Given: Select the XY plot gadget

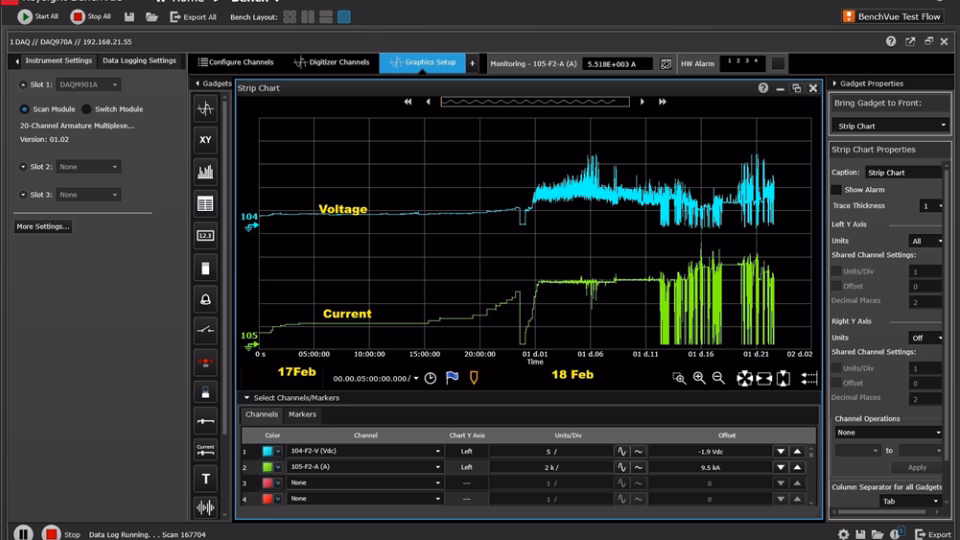Looking at the screenshot, I should pyautogui.click(x=205, y=140).
